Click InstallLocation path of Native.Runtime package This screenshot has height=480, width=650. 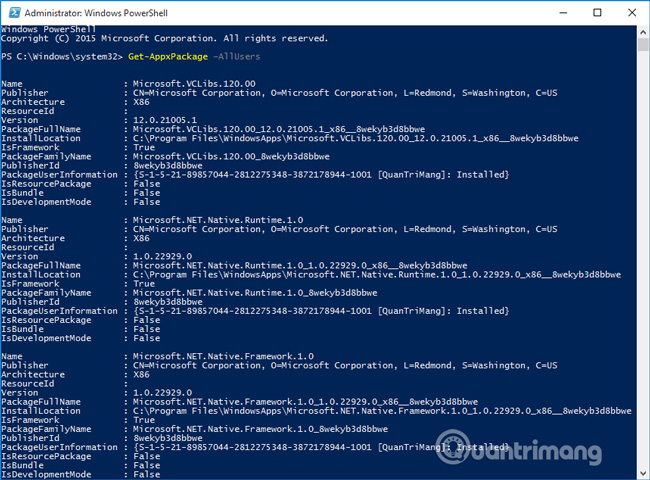(x=377, y=275)
